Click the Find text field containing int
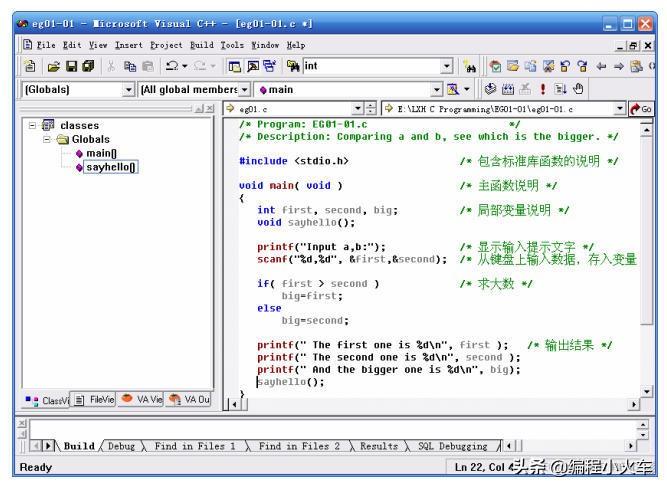This screenshot has width=667, height=490. point(372,66)
